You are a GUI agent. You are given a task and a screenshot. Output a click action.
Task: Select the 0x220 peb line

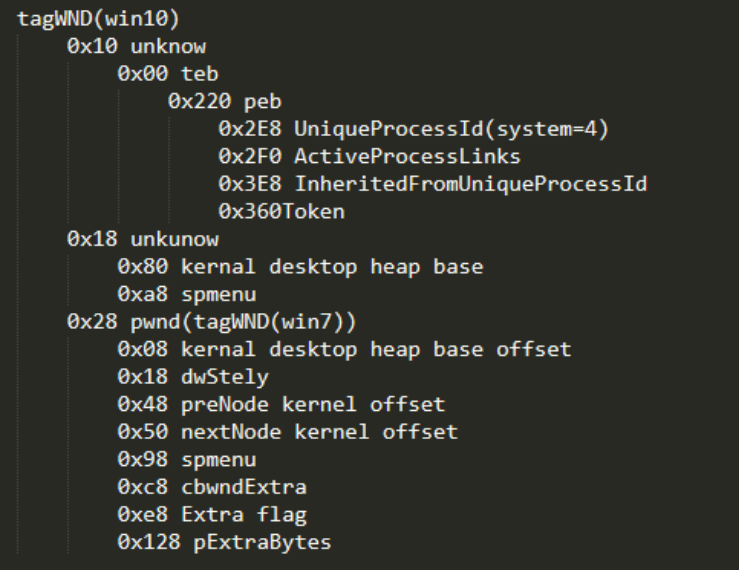click(x=225, y=102)
